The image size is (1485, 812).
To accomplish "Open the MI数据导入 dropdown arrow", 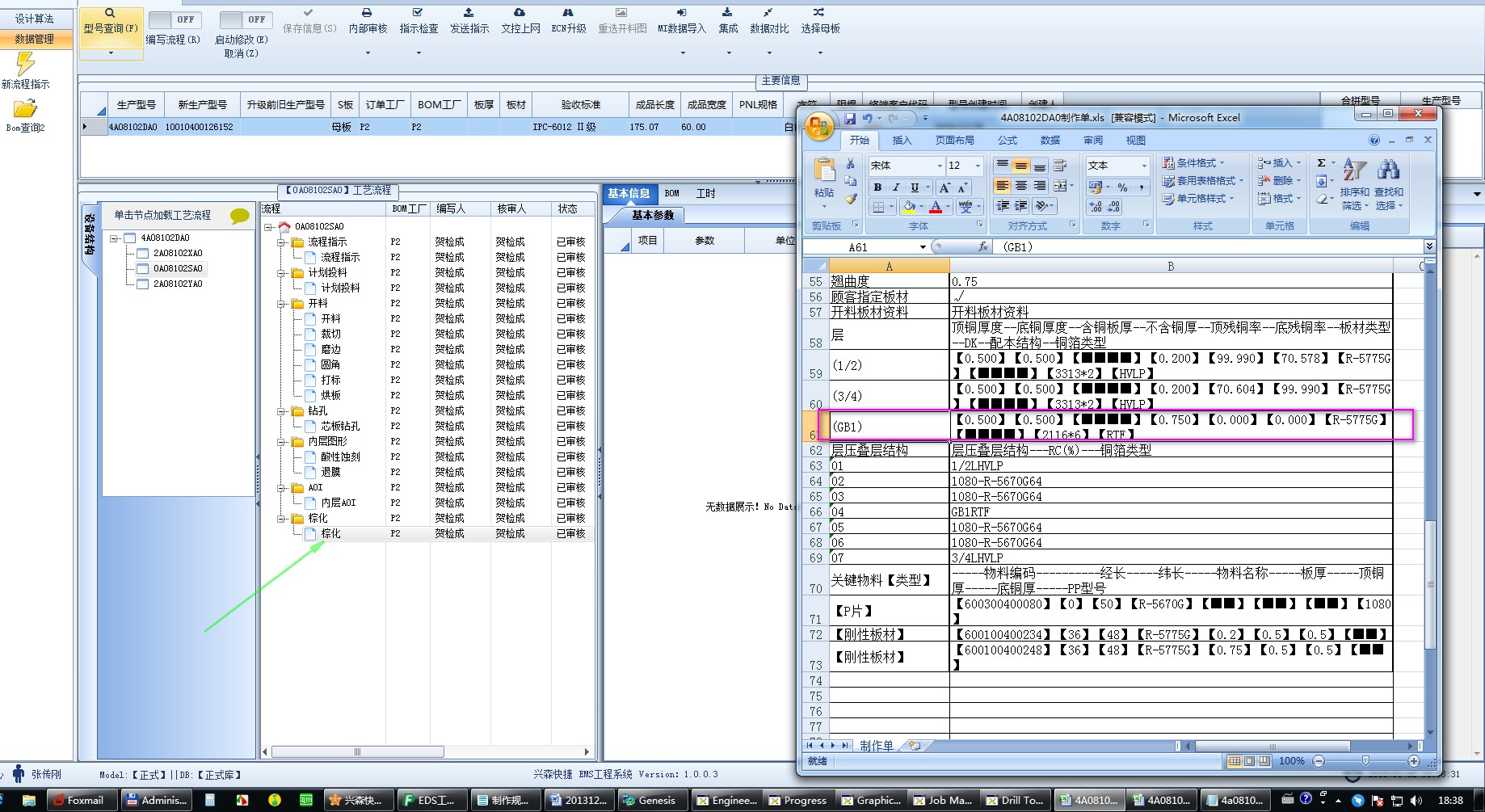I will tap(683, 53).
